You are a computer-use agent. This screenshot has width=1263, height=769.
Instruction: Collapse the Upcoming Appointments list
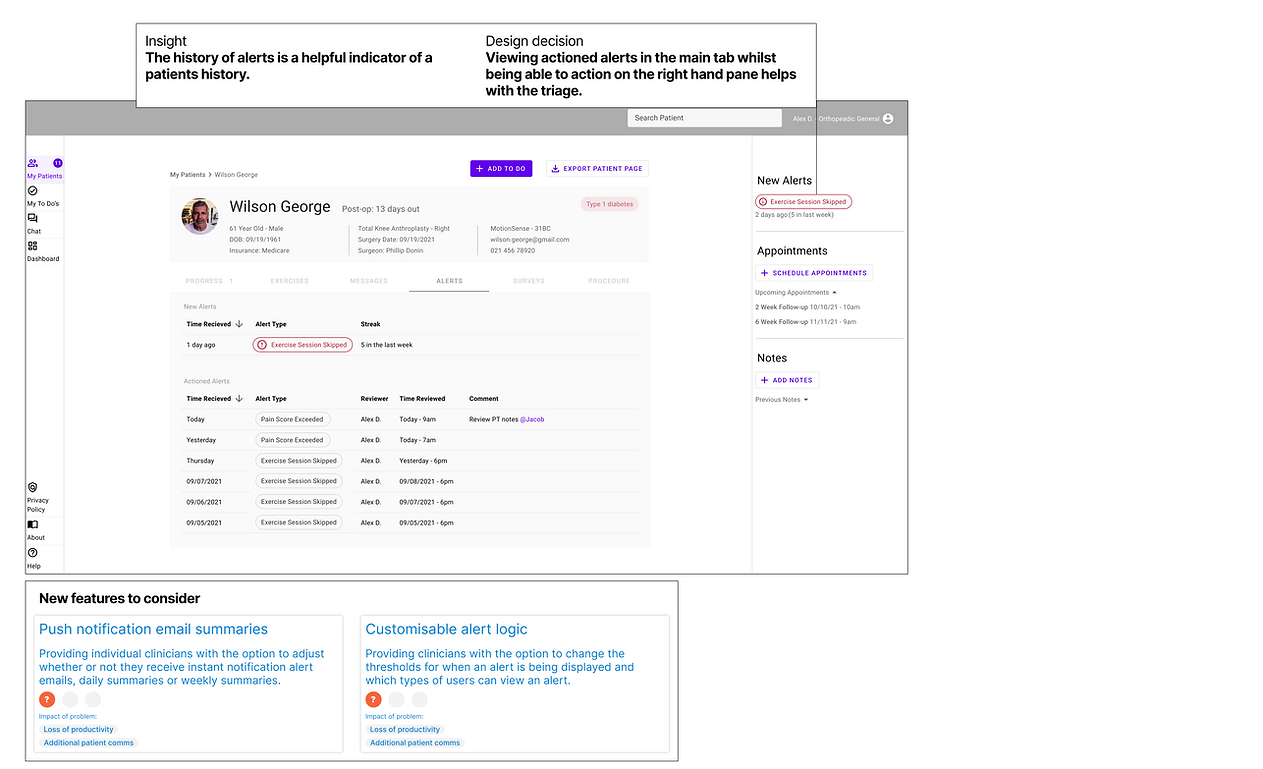835,293
